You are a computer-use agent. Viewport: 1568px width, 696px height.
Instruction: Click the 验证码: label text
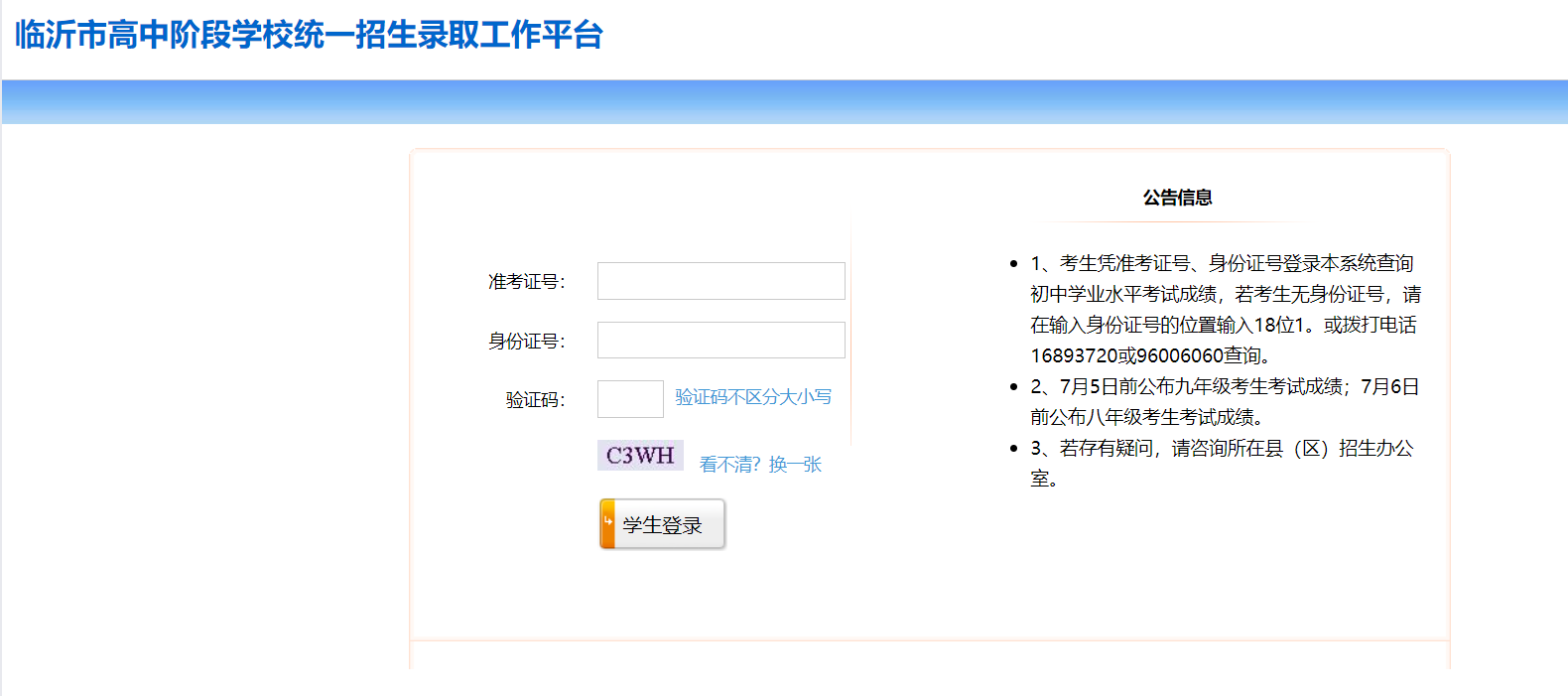(535, 400)
